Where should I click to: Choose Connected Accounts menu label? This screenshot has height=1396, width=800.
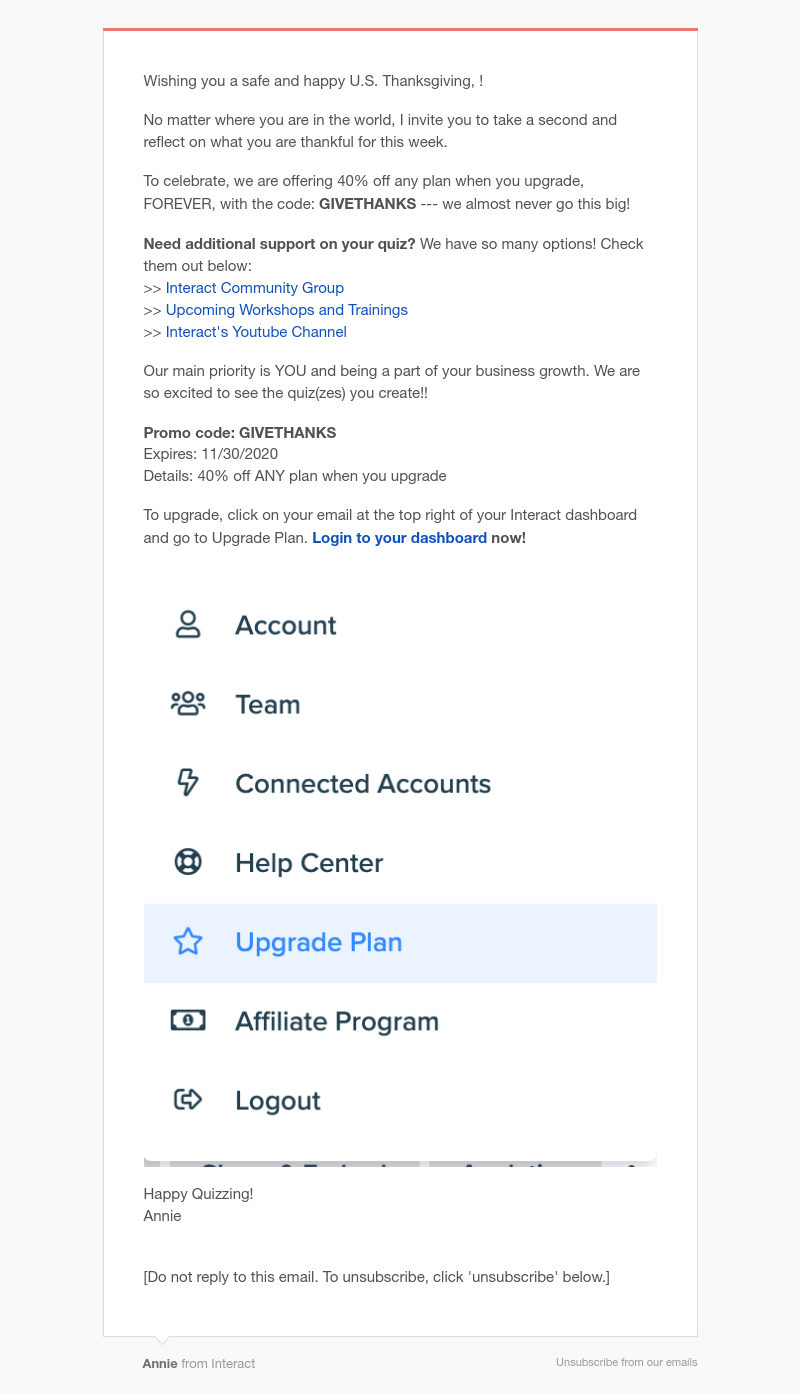pos(363,783)
